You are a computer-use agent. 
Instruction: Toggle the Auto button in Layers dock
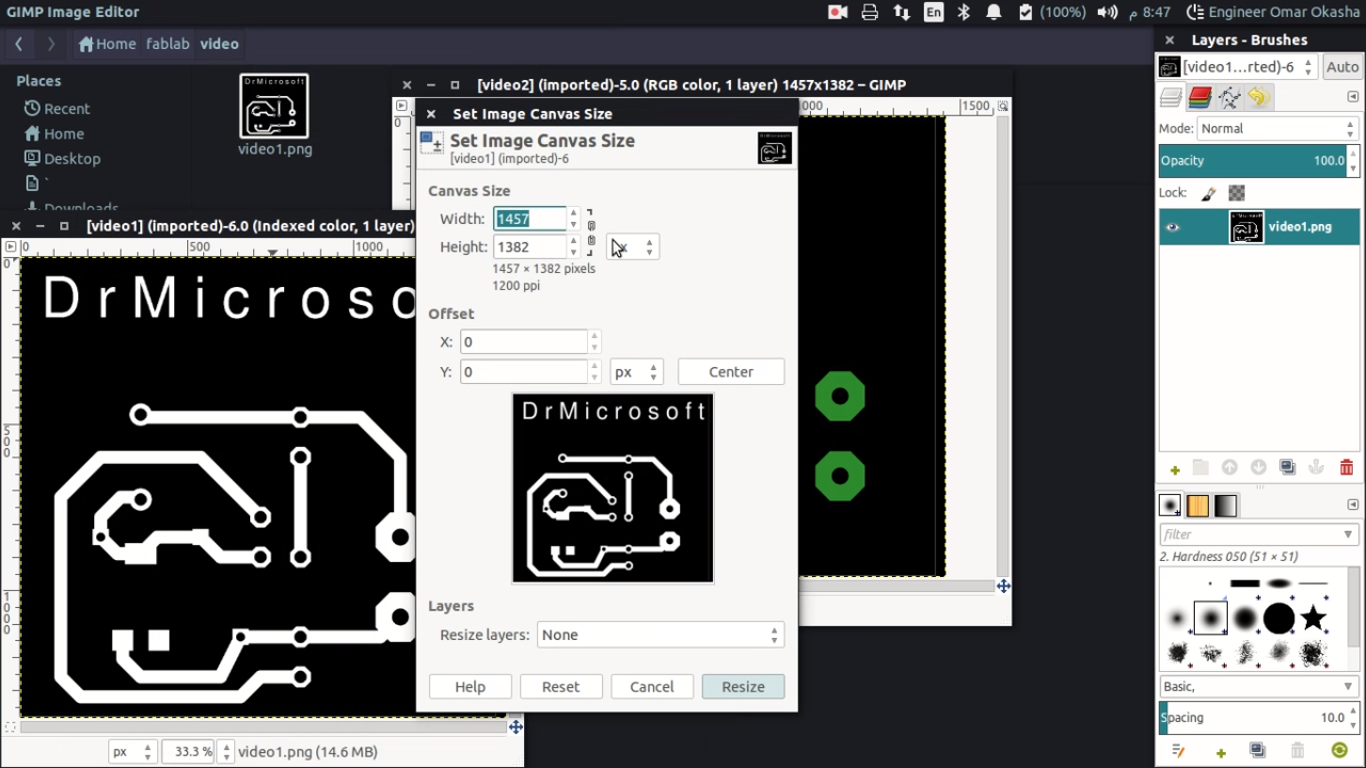tap(1342, 67)
